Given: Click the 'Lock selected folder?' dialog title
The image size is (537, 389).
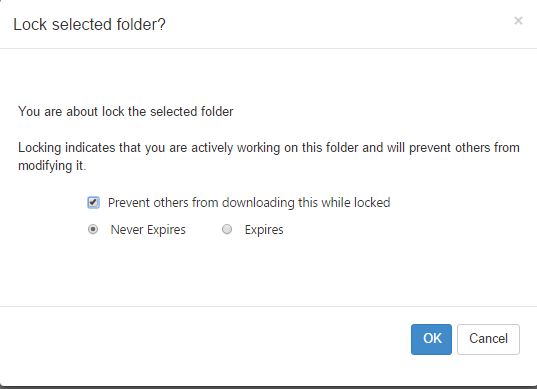Looking at the screenshot, I should pyautogui.click(x=89, y=25).
